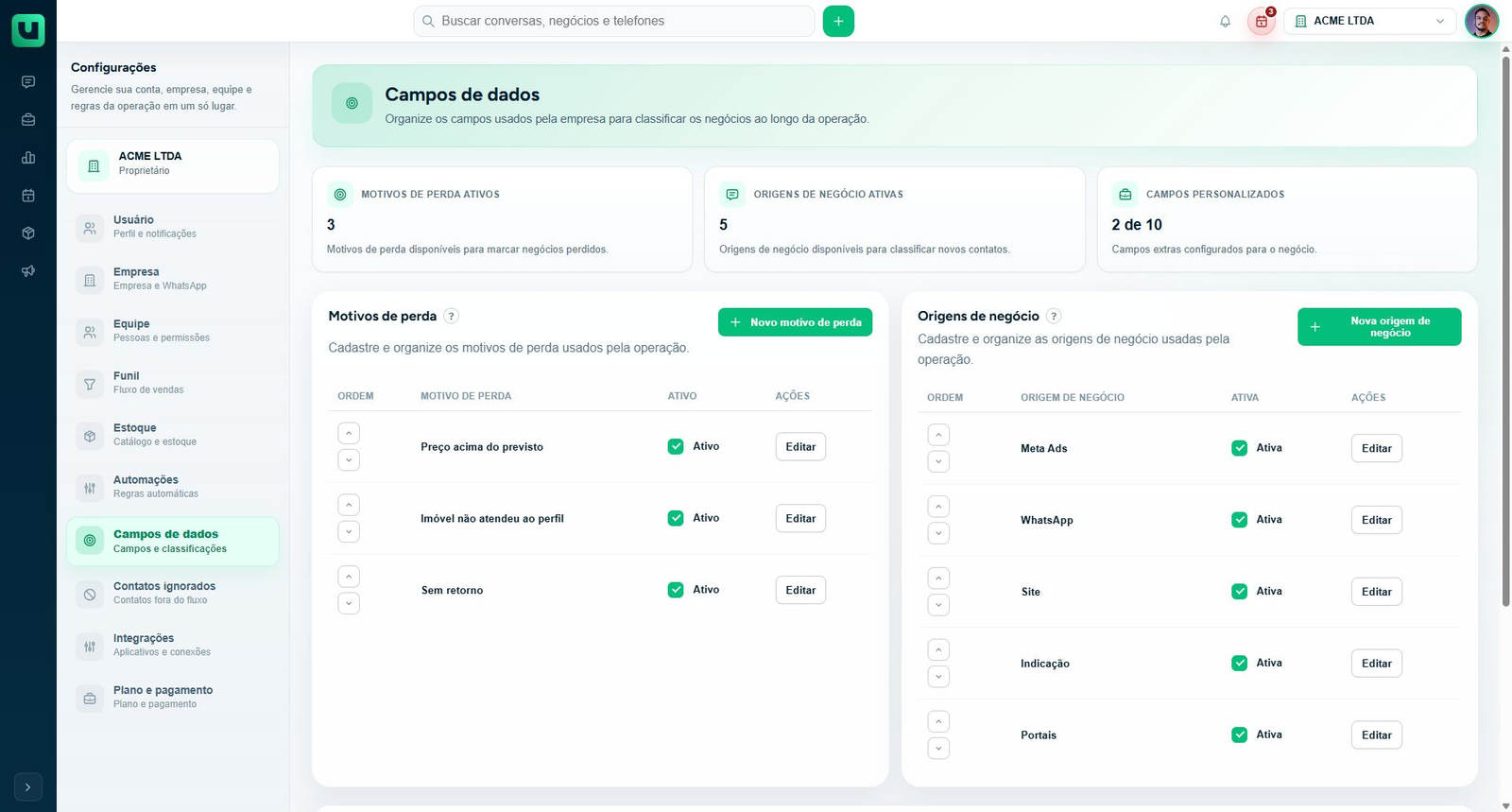The height and width of the screenshot is (812, 1512).
Task: Open the bar chart reports icon
Action: coord(28,158)
